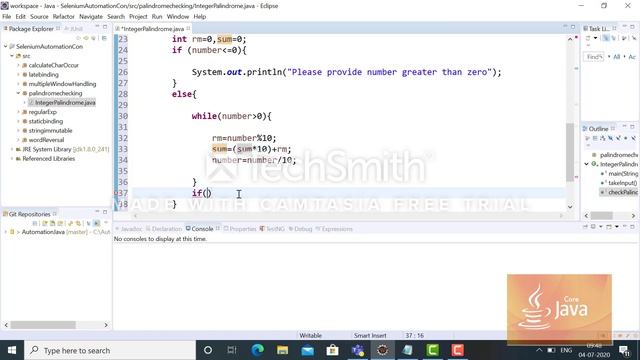Image resolution: width=640 pixels, height=360 pixels.
Task: Switch to the Expressions tab
Action: 334,229
